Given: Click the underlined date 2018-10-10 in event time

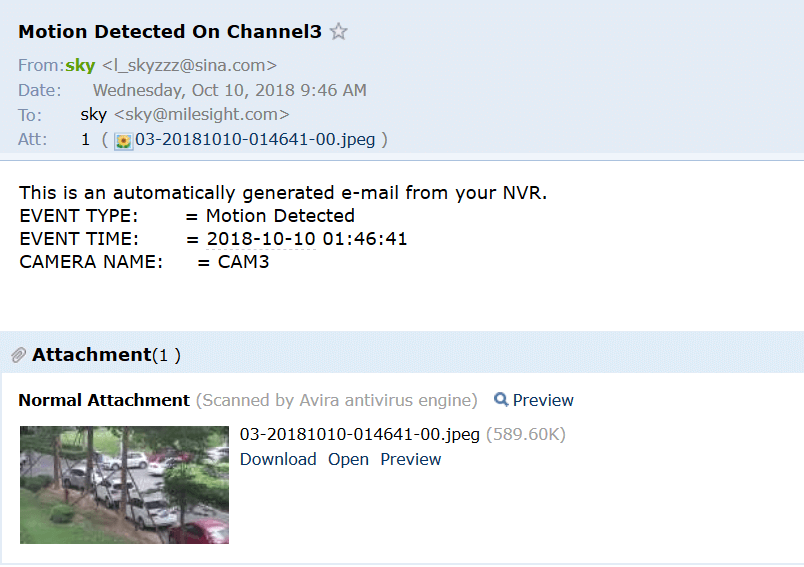Looking at the screenshot, I should tap(260, 239).
